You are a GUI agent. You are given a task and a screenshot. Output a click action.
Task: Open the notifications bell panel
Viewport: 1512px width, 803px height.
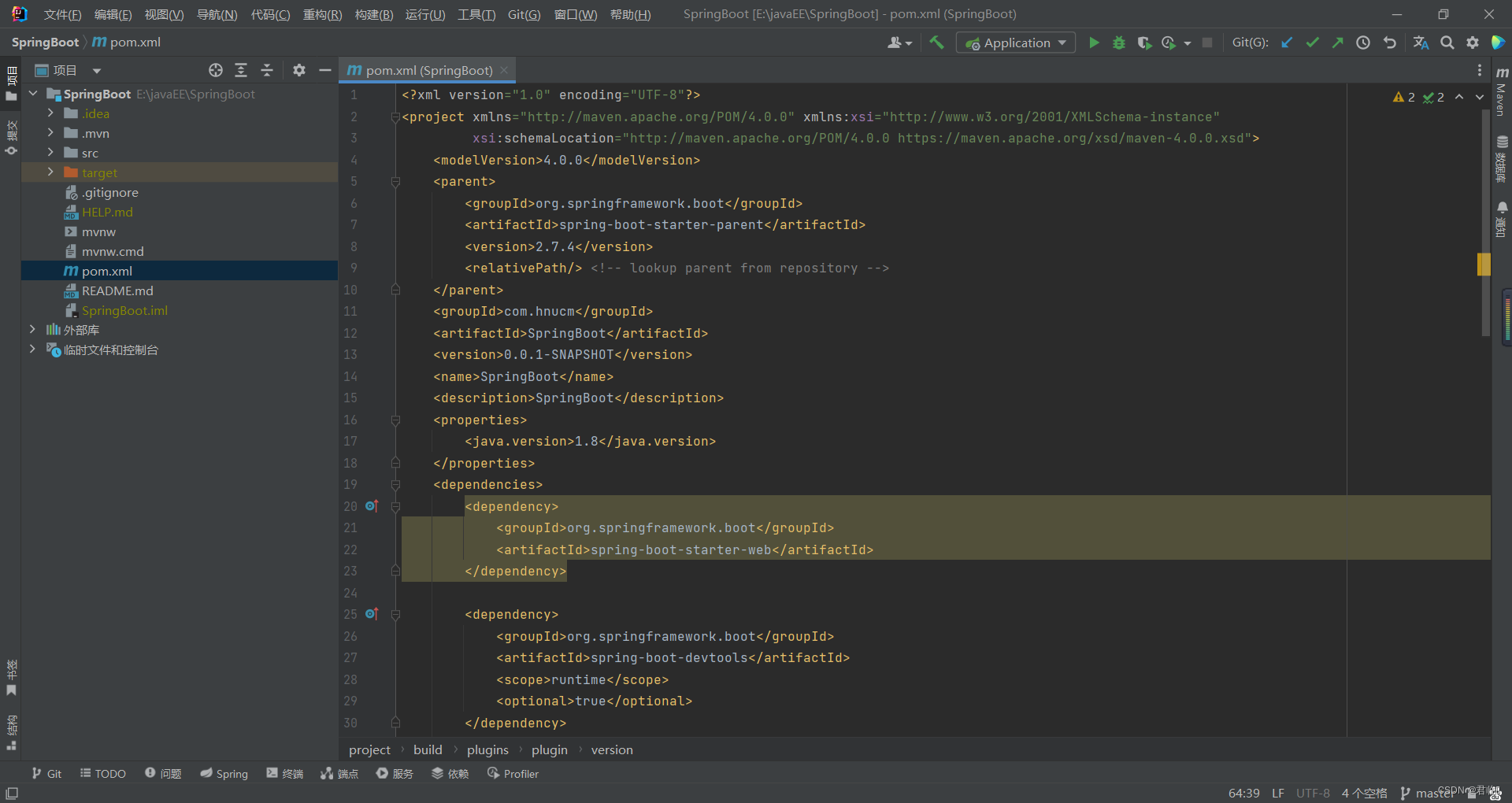coord(1502,220)
